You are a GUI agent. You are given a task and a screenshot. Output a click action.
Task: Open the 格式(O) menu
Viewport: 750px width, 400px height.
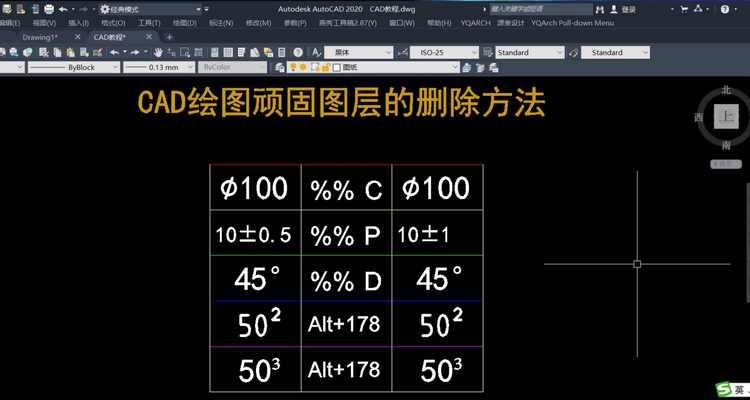(113, 22)
